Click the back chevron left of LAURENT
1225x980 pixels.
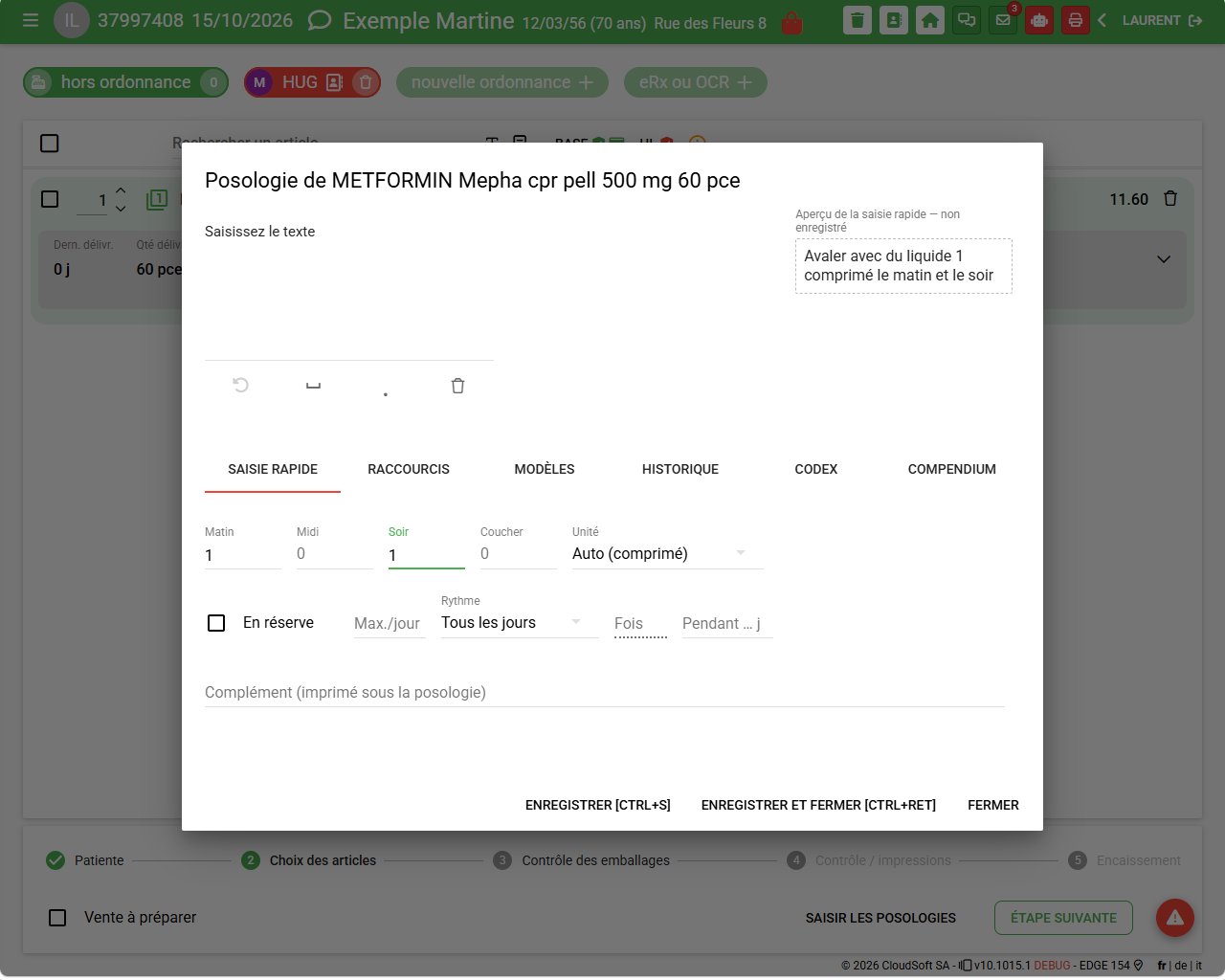1102,20
